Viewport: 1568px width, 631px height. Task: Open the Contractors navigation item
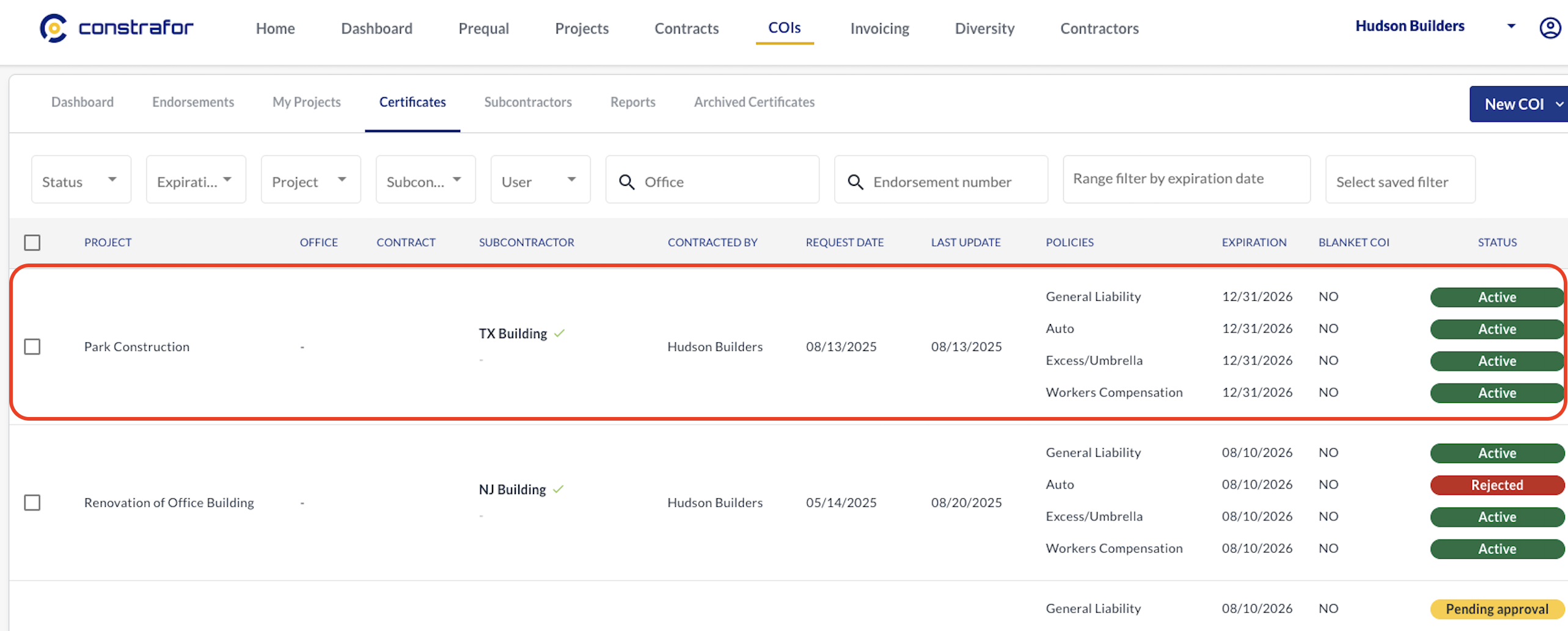(1099, 28)
